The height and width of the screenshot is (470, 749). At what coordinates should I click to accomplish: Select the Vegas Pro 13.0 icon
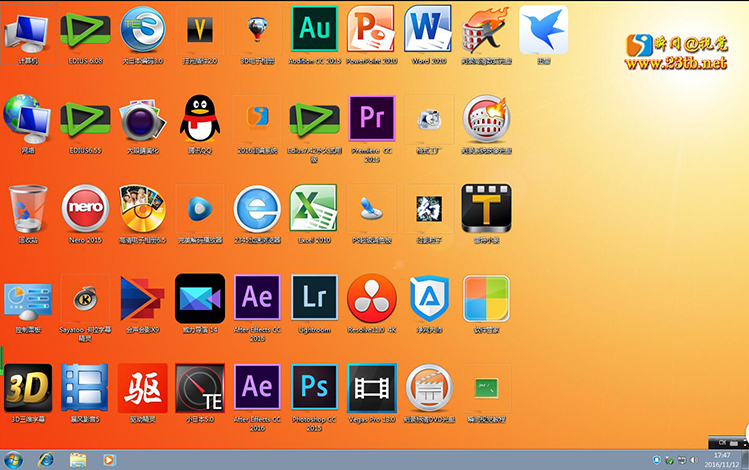click(372, 387)
